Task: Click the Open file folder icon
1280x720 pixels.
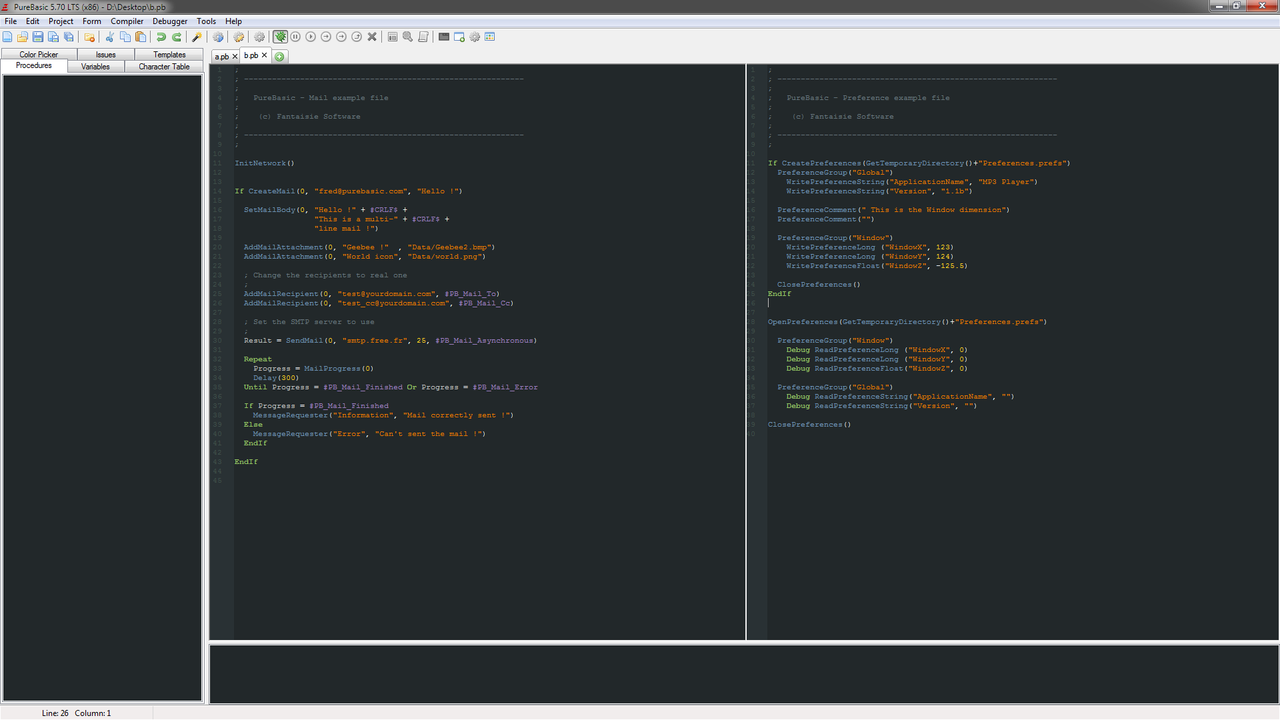Action: (22, 37)
